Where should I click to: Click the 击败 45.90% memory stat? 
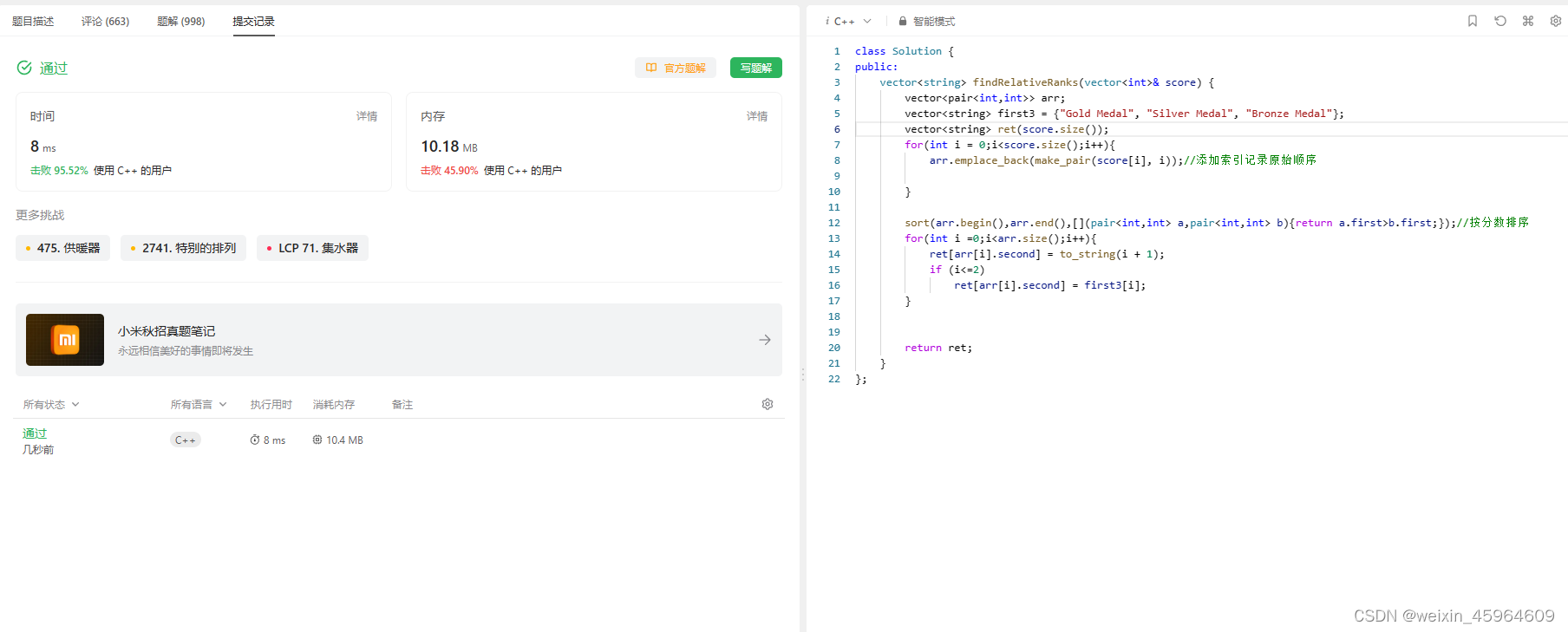point(449,171)
